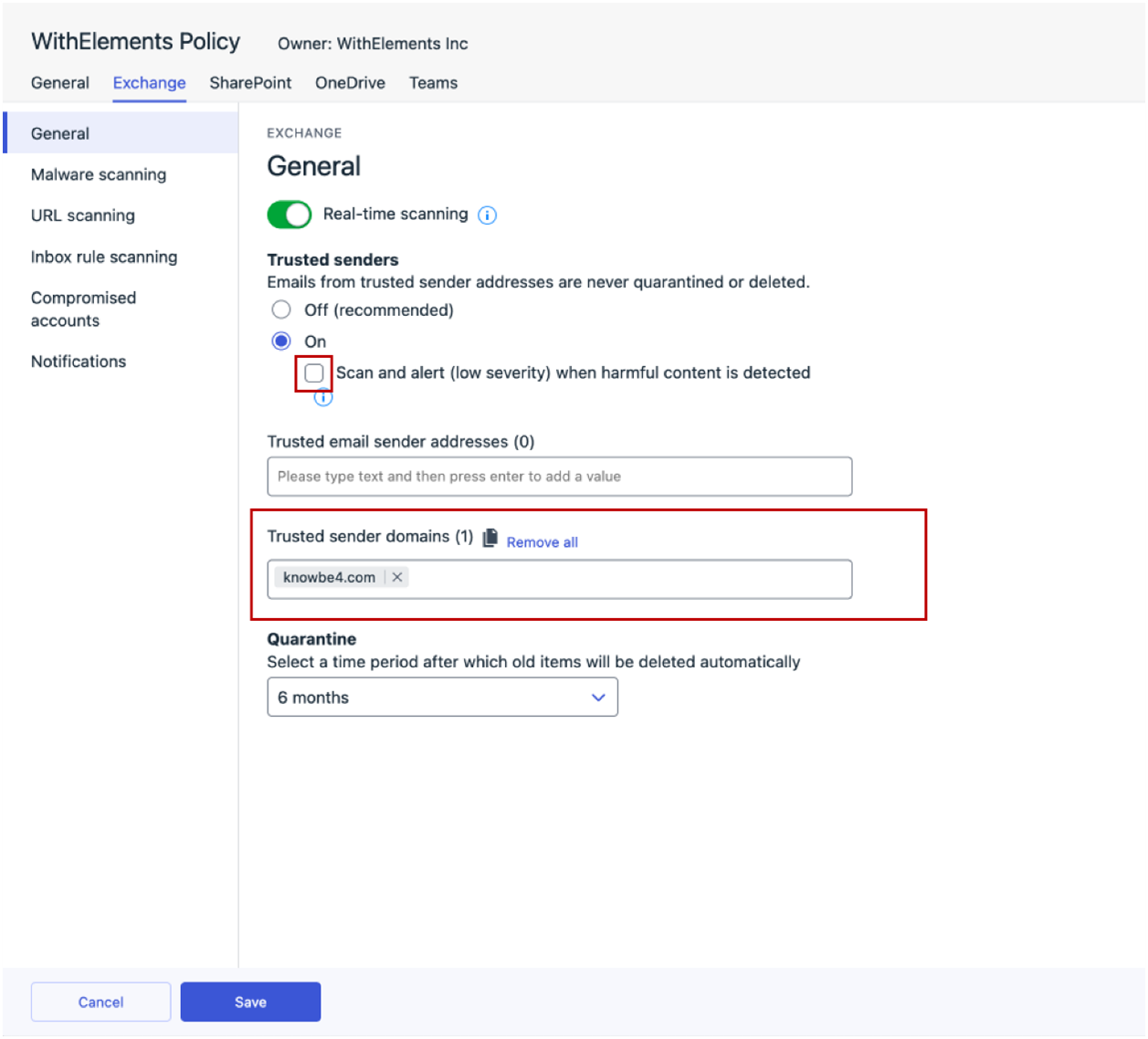
Task: Open URL scanning settings
Action: coord(83,215)
